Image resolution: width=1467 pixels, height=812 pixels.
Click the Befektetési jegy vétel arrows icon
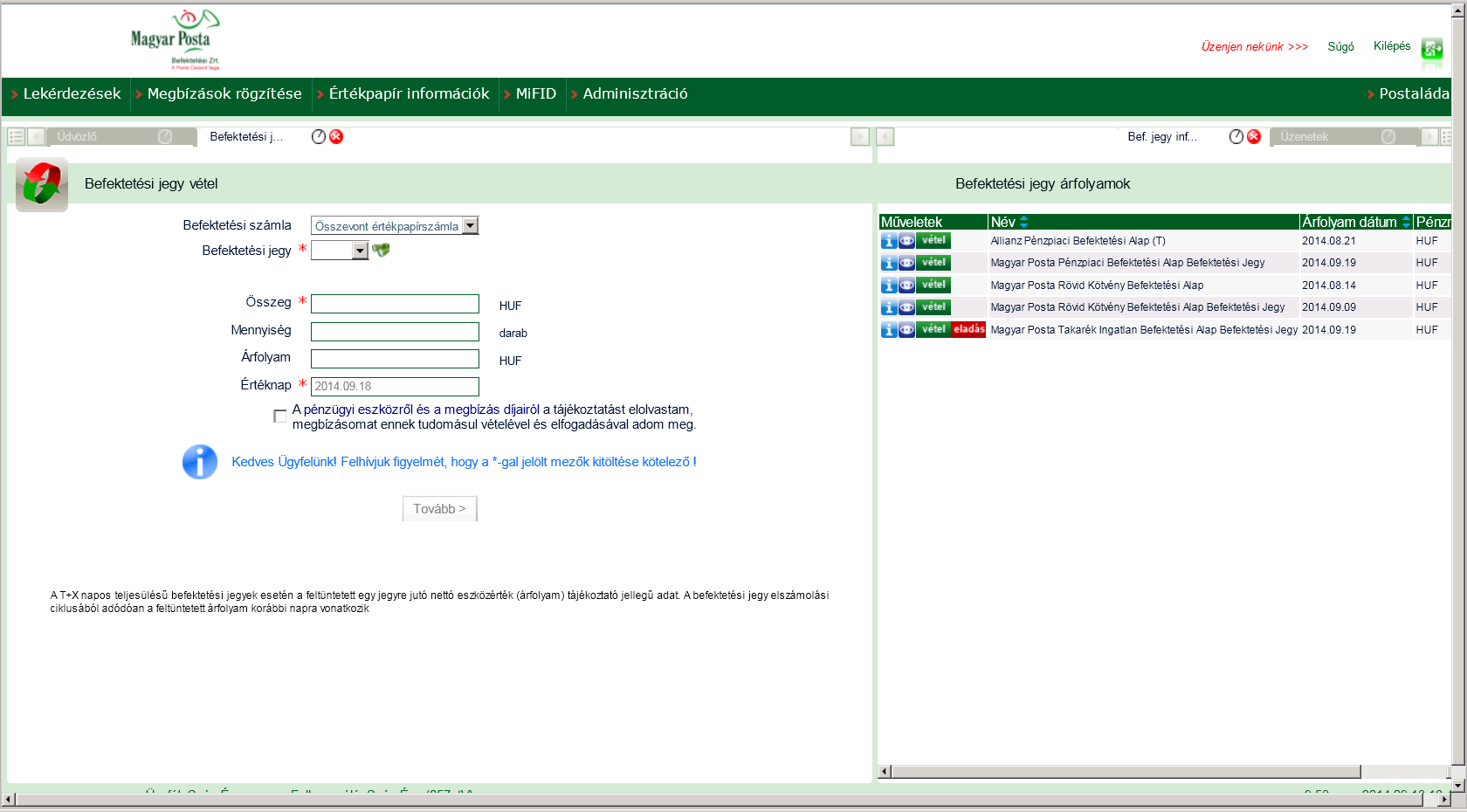42,184
